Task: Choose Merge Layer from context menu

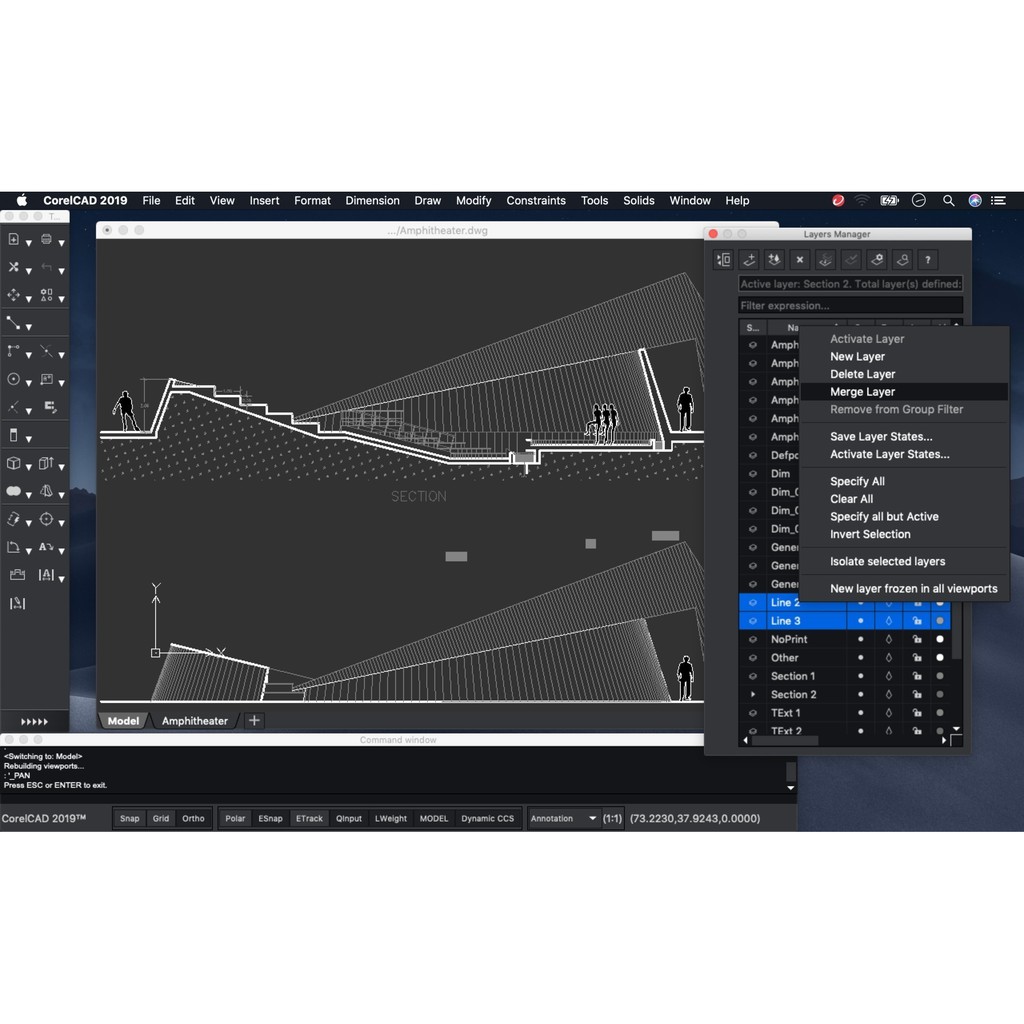Action: click(862, 392)
